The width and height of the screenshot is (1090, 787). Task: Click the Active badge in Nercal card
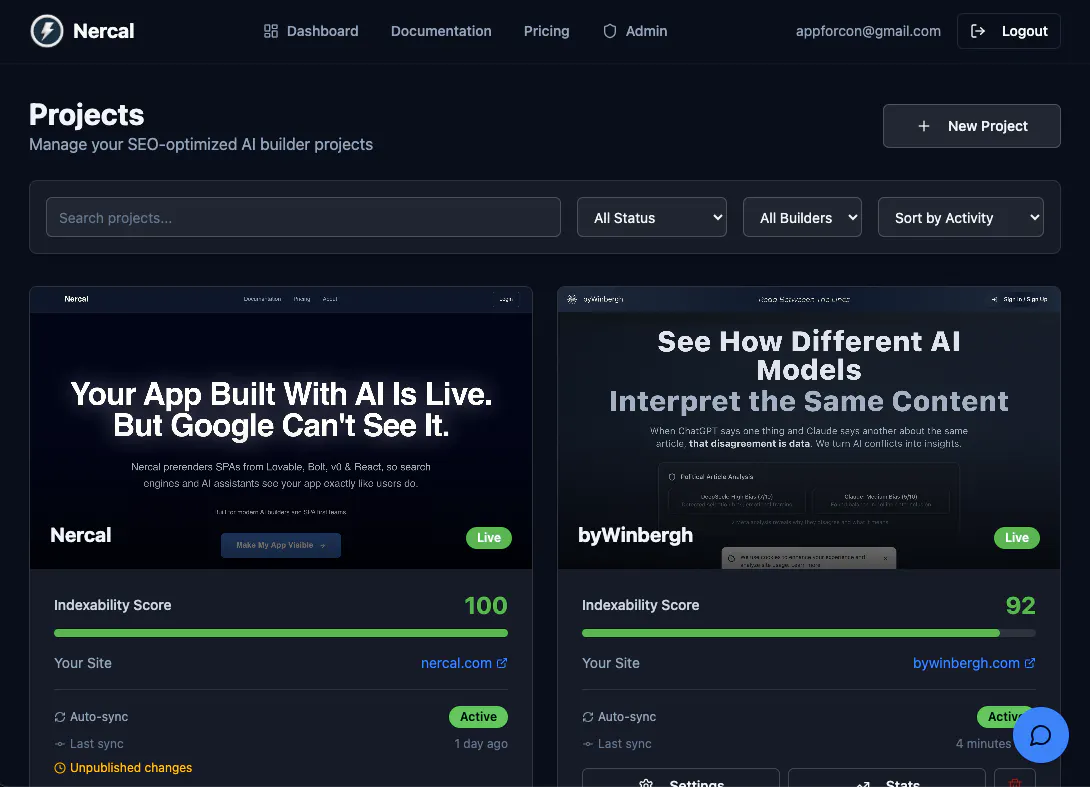click(478, 717)
